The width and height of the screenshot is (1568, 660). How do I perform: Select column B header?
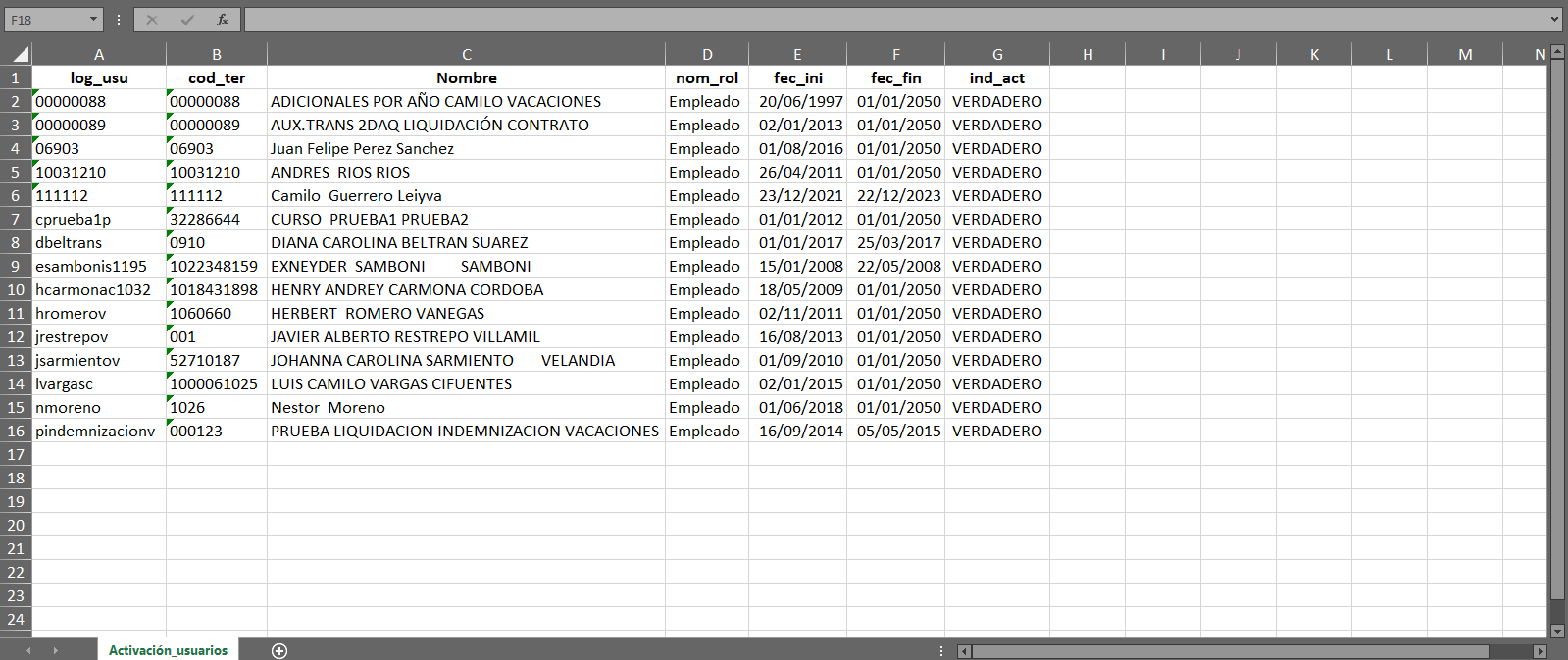pyautogui.click(x=217, y=54)
